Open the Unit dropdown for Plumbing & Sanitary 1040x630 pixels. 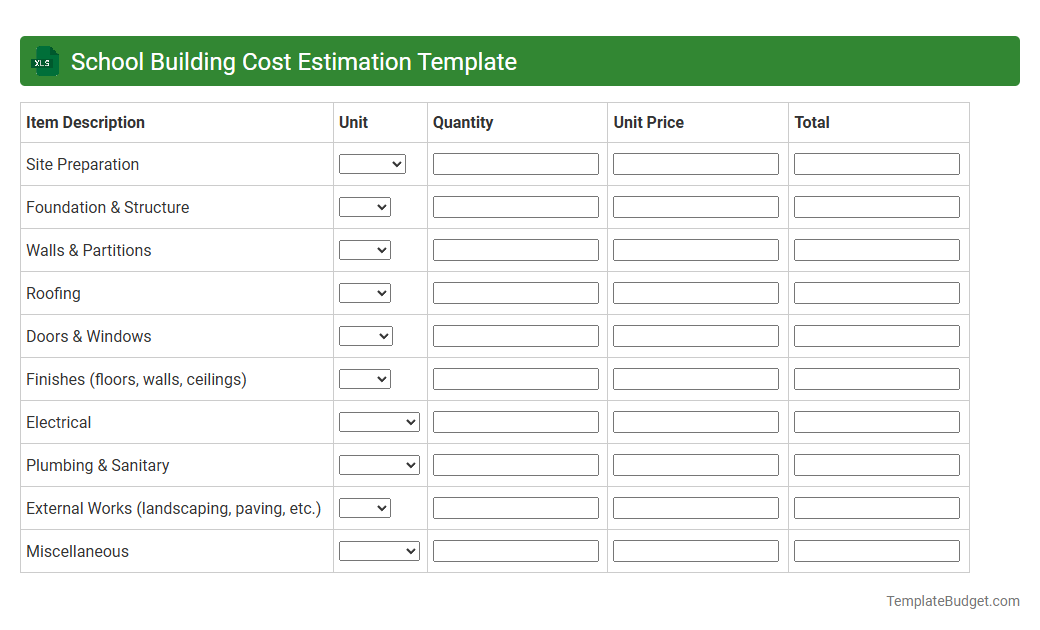[x=379, y=464]
